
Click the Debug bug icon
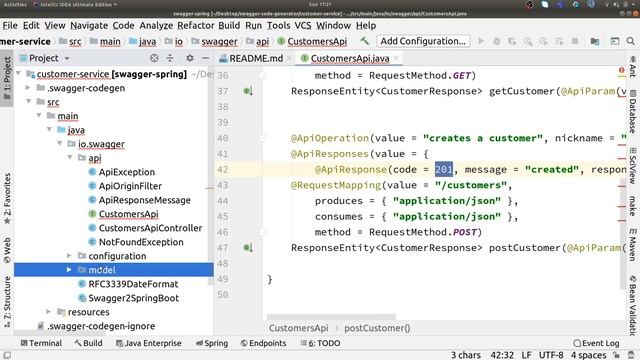(496, 41)
